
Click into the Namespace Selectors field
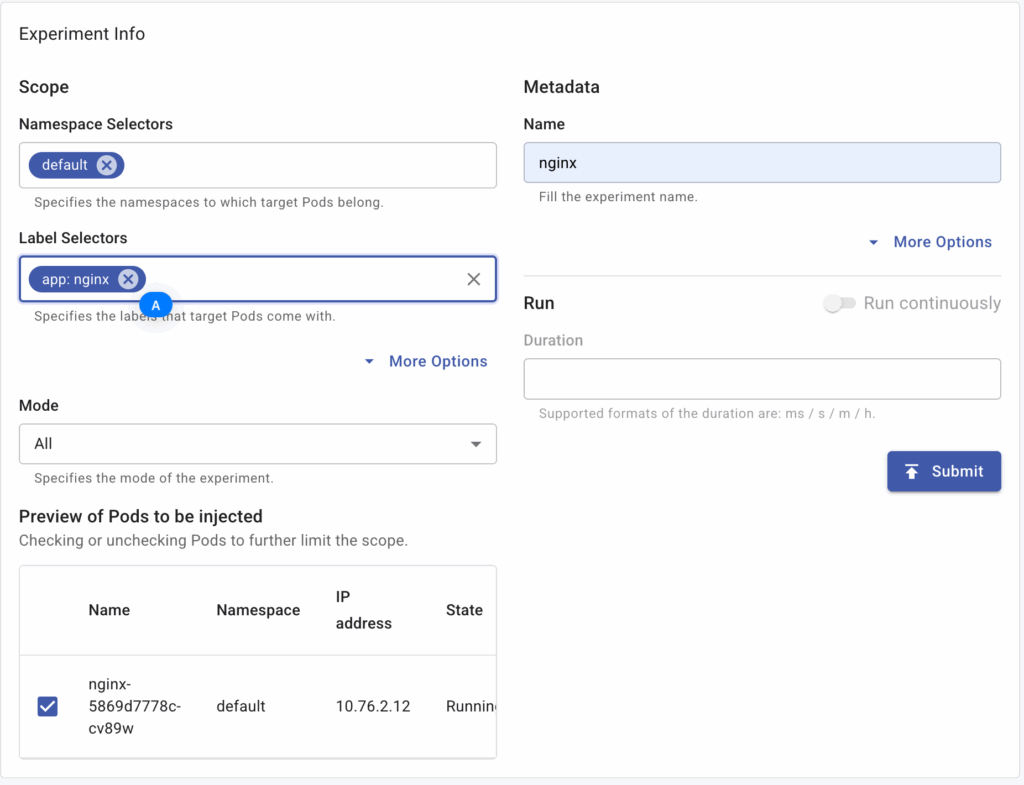258,165
